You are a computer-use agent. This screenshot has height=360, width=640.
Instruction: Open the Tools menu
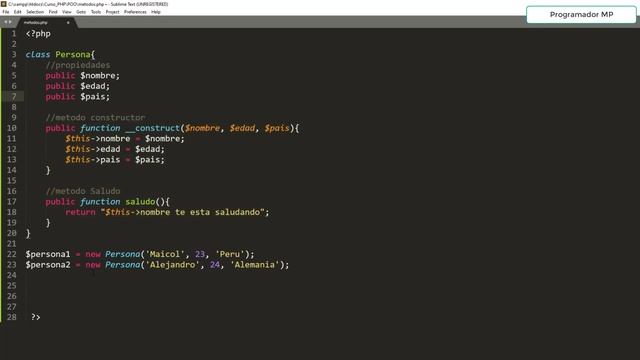tap(96, 12)
